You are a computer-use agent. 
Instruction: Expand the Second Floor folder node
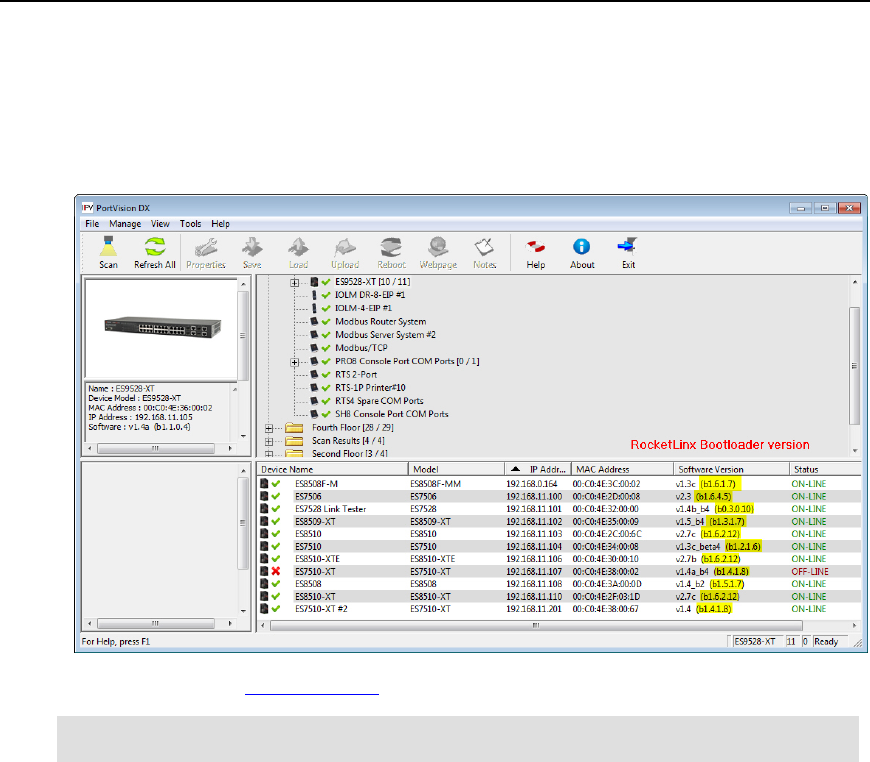pyautogui.click(x=269, y=453)
